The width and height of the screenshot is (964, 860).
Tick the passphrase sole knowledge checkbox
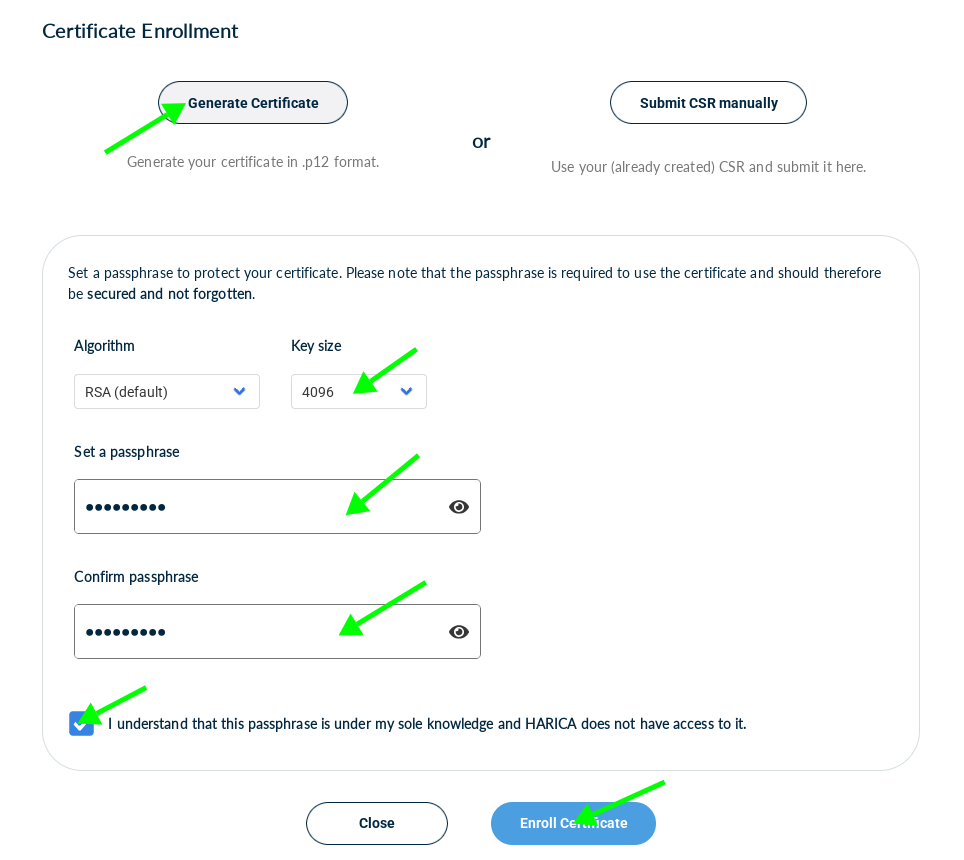pos(81,723)
